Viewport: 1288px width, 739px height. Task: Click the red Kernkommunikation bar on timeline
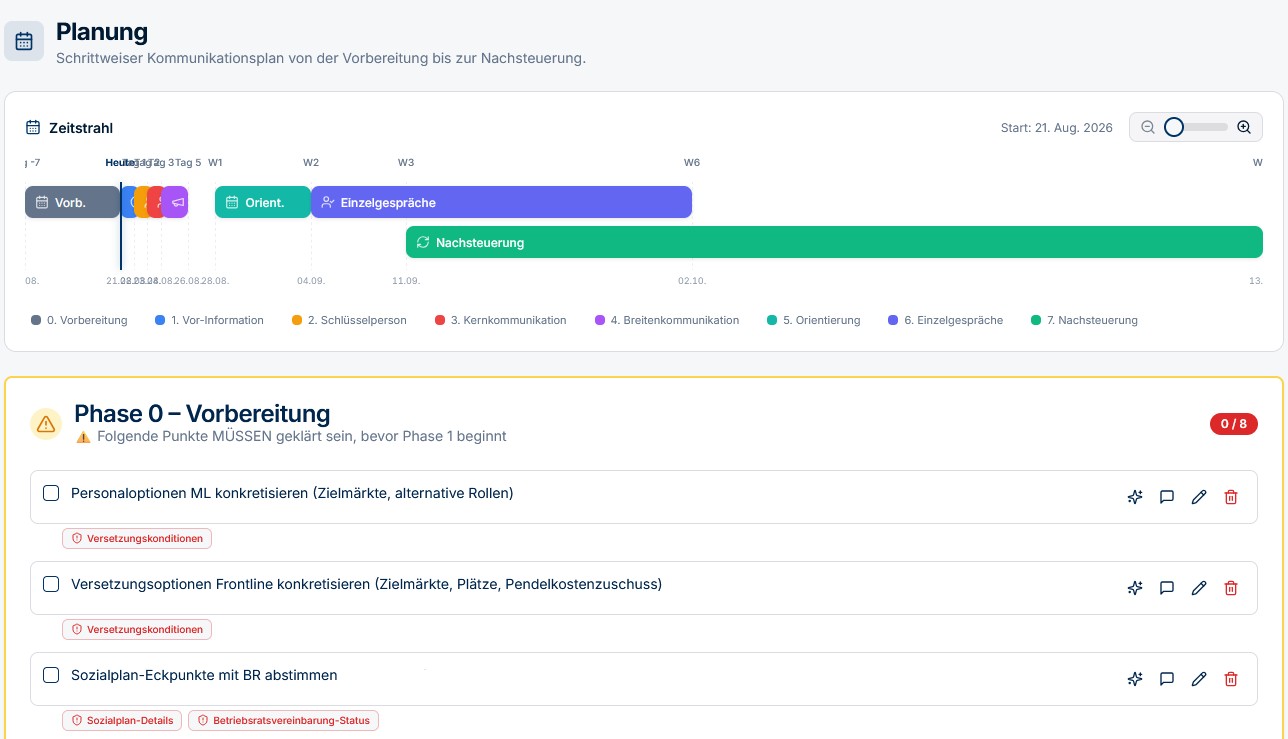155,202
